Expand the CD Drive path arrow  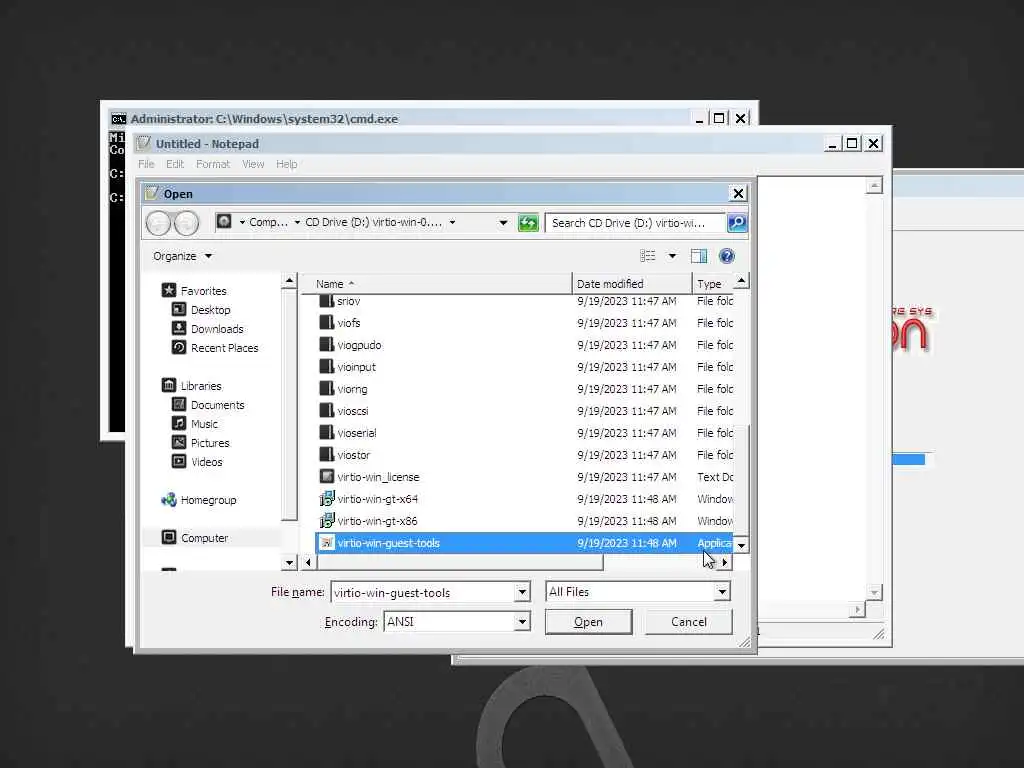pos(452,223)
